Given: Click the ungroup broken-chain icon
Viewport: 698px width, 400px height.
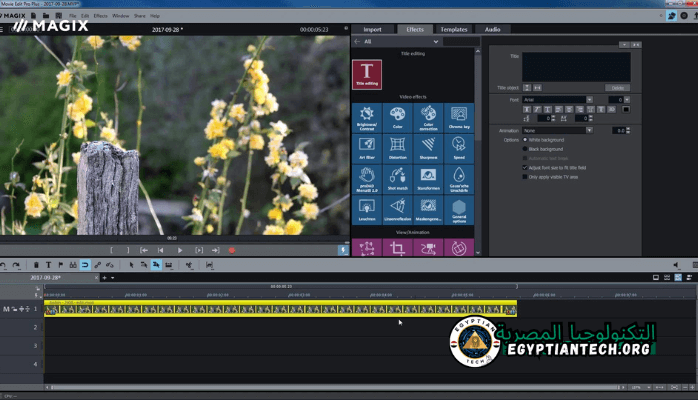Looking at the screenshot, I should [110, 265].
